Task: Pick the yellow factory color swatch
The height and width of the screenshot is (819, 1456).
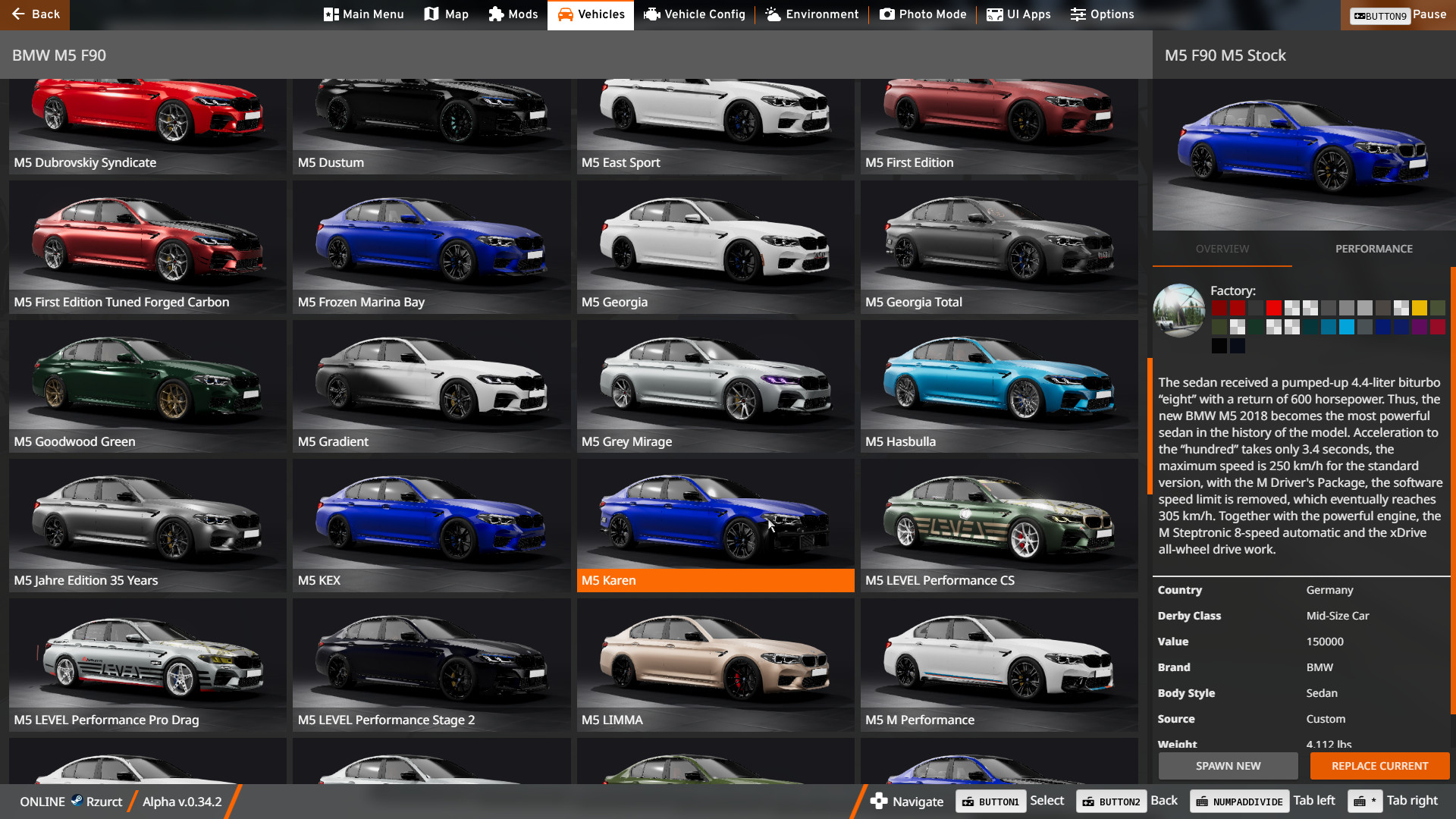Action: [1419, 308]
